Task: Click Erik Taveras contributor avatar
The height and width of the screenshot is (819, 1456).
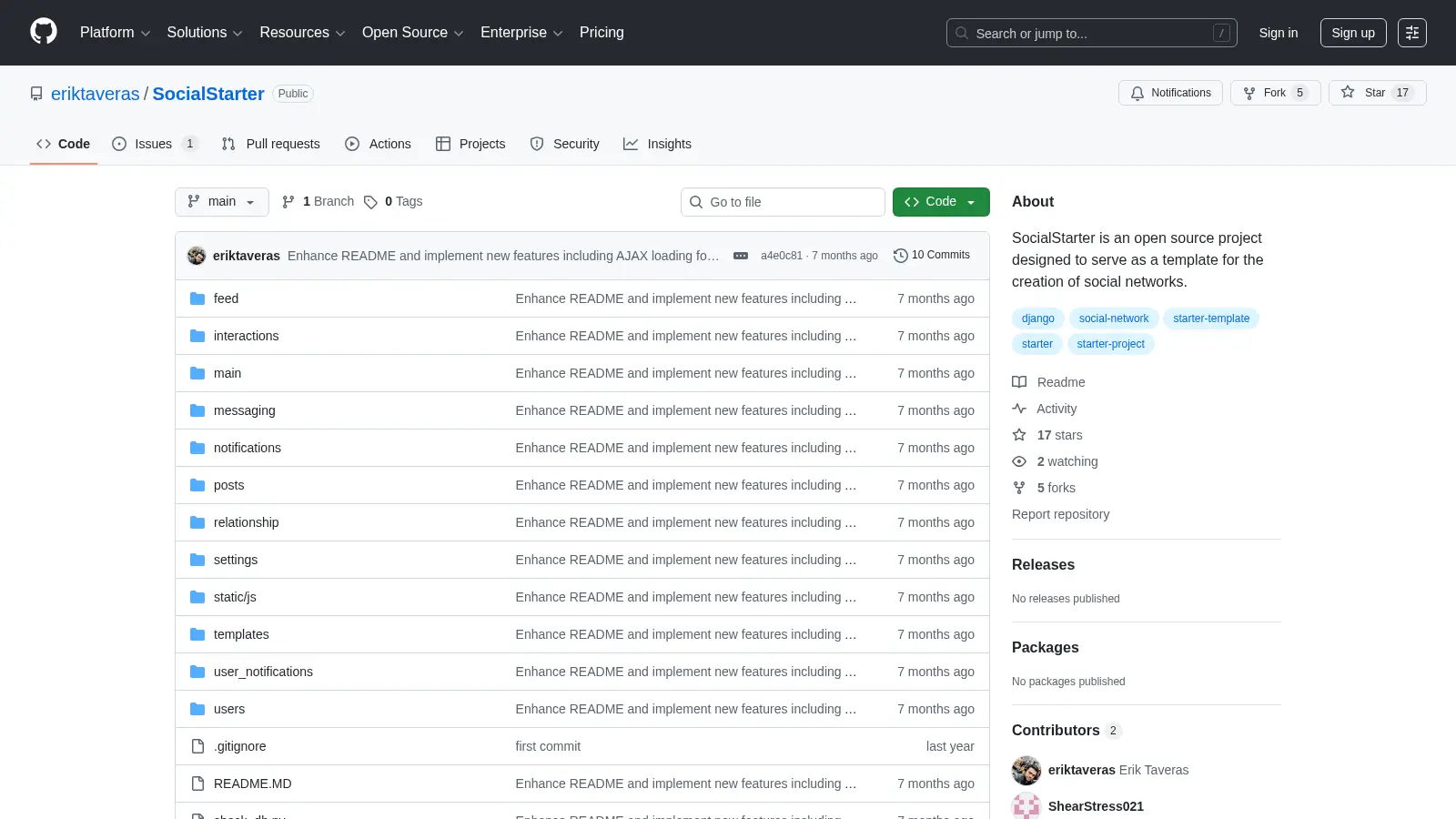Action: (1026, 770)
